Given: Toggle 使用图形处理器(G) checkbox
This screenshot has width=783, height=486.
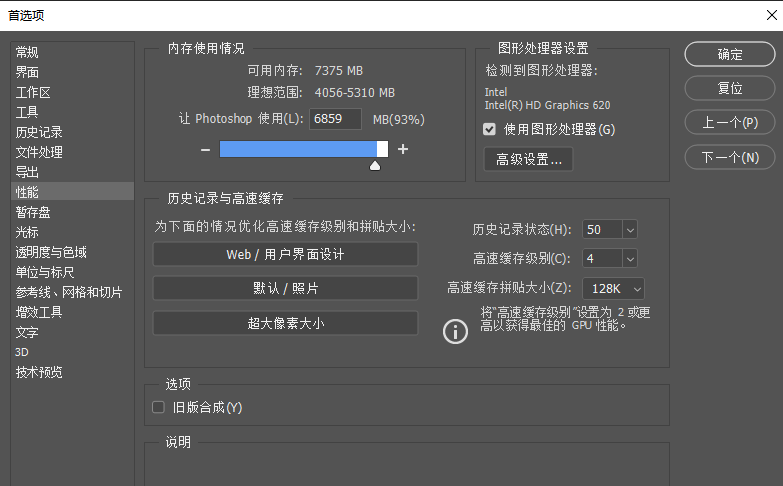Looking at the screenshot, I should [489, 129].
